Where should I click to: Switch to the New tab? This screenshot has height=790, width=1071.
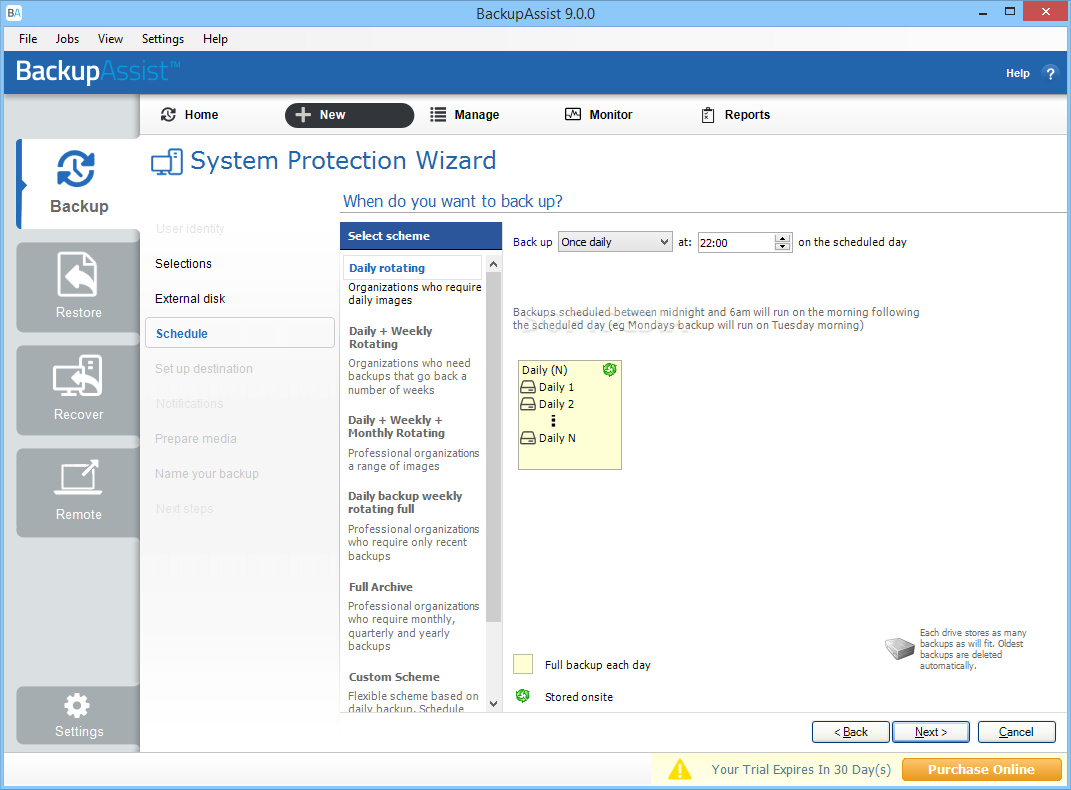coord(349,115)
